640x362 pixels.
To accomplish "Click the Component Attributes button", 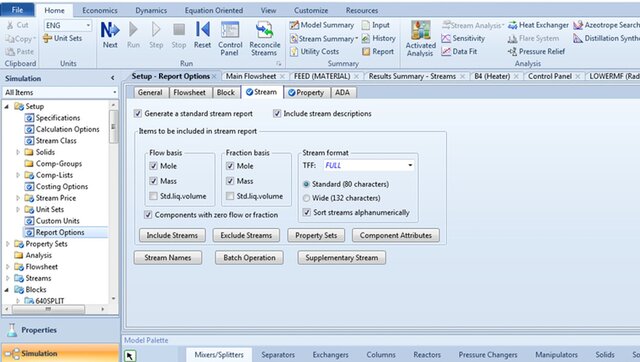I will pyautogui.click(x=396, y=235).
